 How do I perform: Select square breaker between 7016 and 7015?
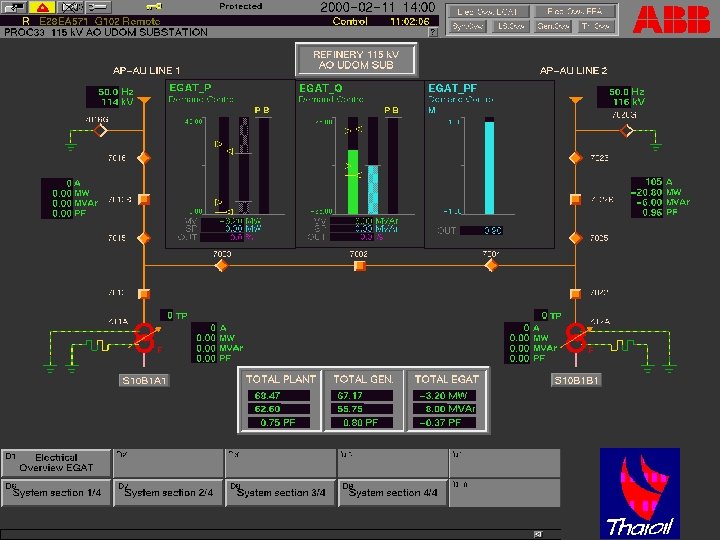click(144, 199)
